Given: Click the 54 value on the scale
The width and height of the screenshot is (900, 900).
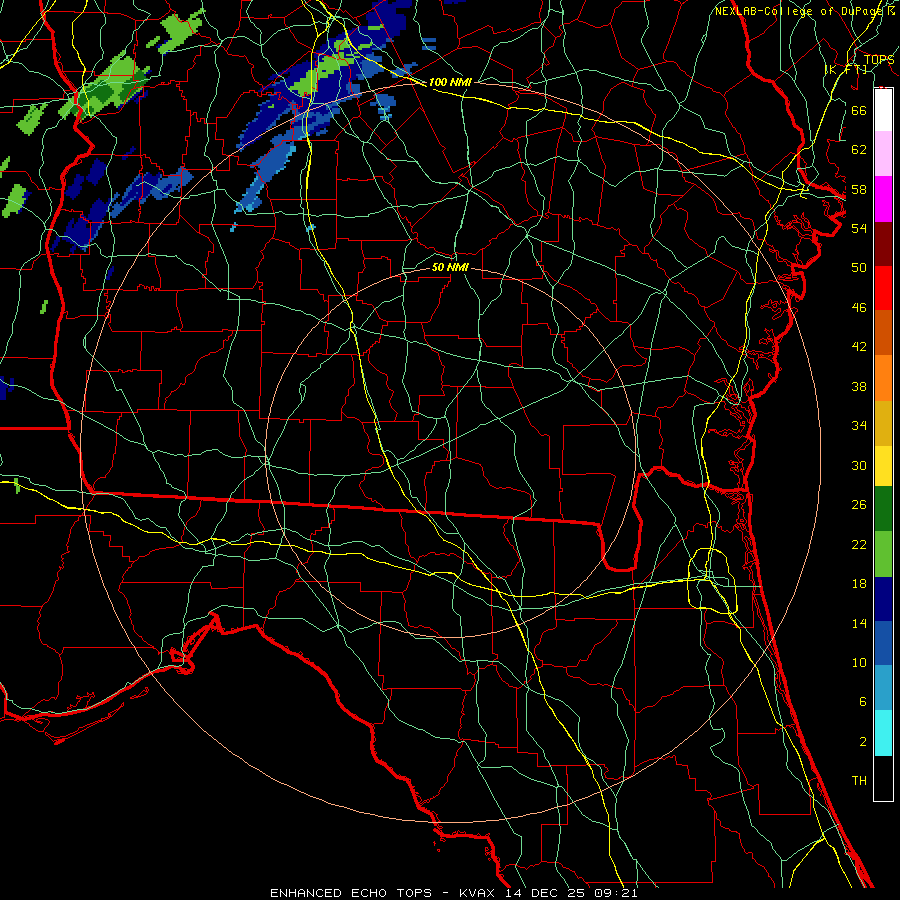Looking at the screenshot, I should (859, 228).
